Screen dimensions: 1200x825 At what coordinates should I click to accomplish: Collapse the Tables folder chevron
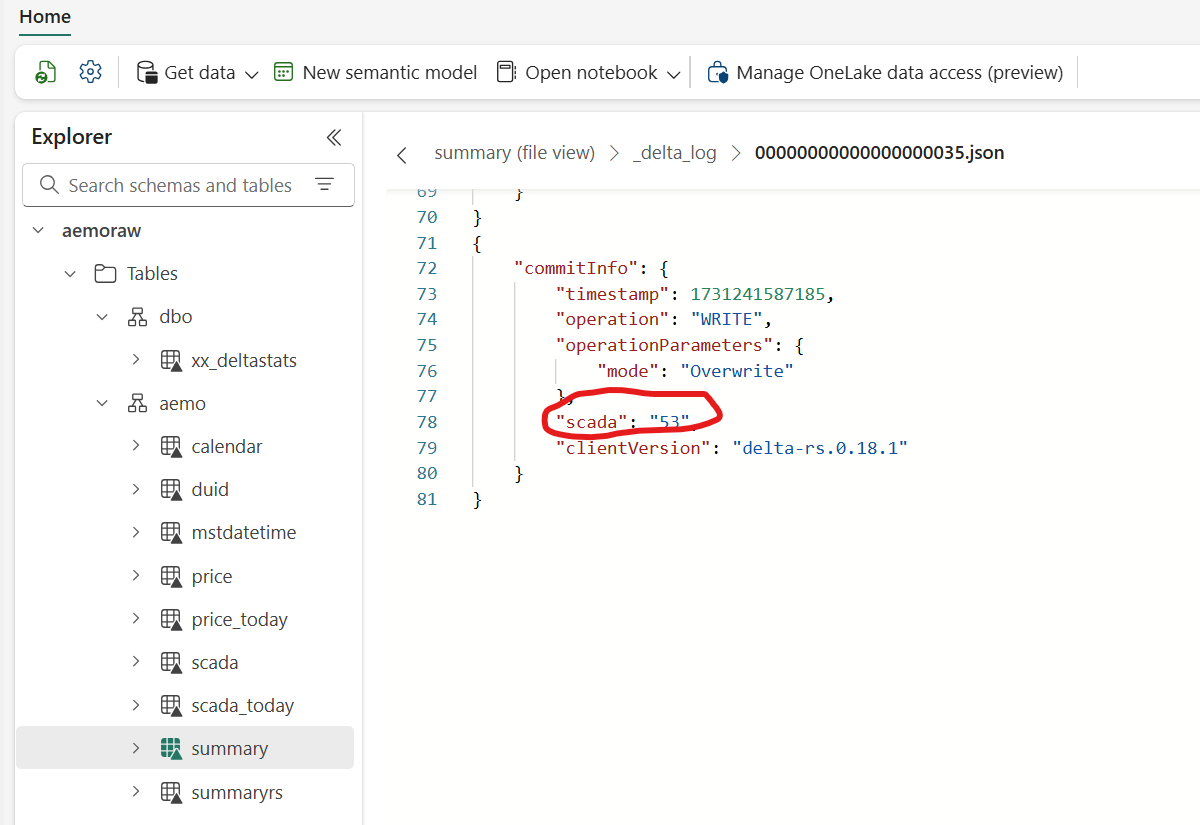(x=70, y=273)
